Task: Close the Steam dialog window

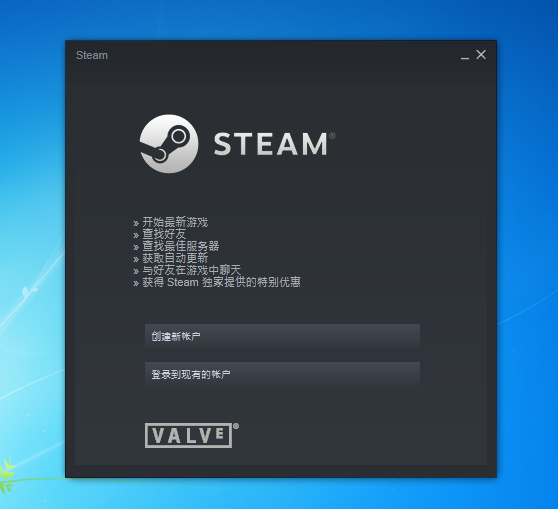Action: point(481,55)
